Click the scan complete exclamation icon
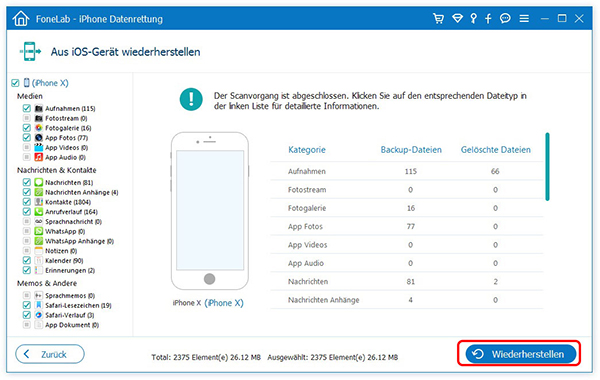The image size is (600, 380). point(191,99)
